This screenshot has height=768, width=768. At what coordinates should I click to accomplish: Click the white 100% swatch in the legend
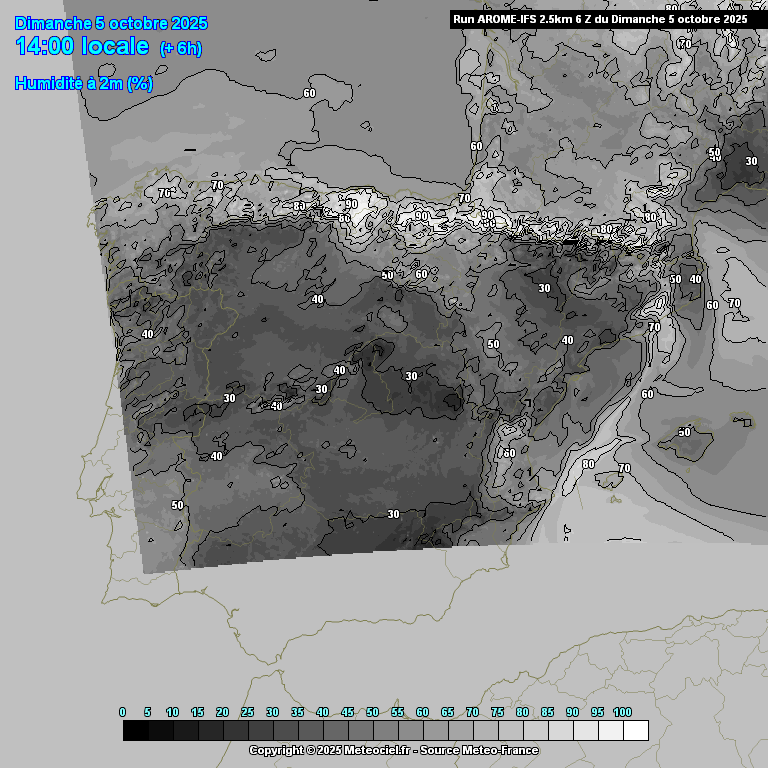(635, 731)
